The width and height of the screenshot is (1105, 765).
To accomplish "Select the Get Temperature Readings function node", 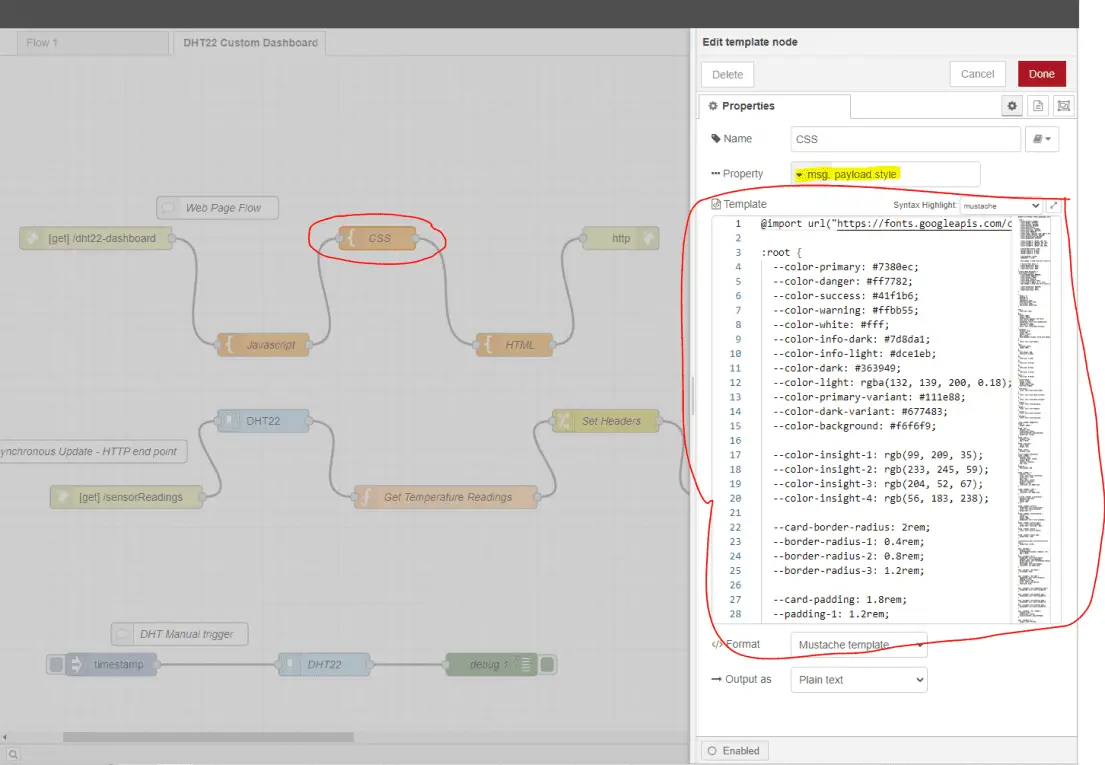I will [x=446, y=497].
